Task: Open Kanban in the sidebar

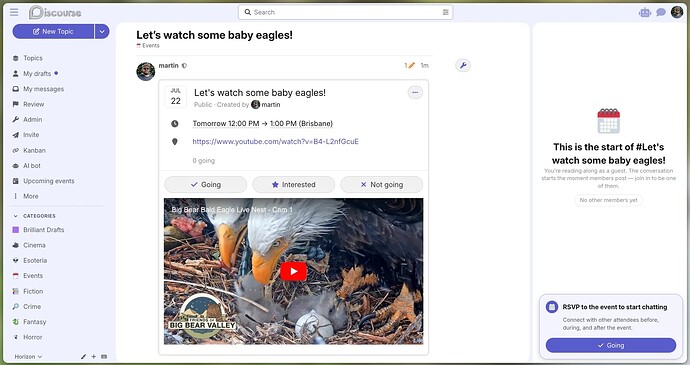Action: pyautogui.click(x=34, y=150)
